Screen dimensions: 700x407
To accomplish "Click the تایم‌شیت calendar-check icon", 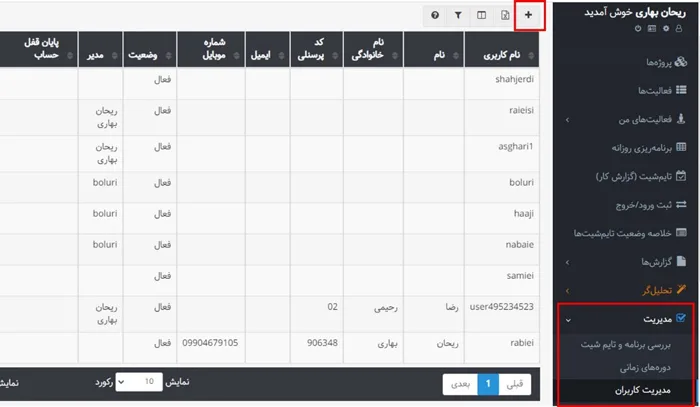I will click(681, 175).
